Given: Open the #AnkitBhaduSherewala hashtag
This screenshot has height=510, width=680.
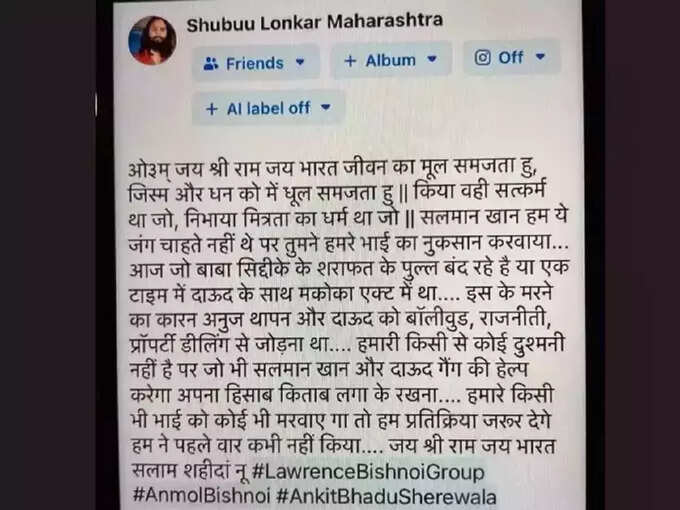Looking at the screenshot, I should pos(387,497).
